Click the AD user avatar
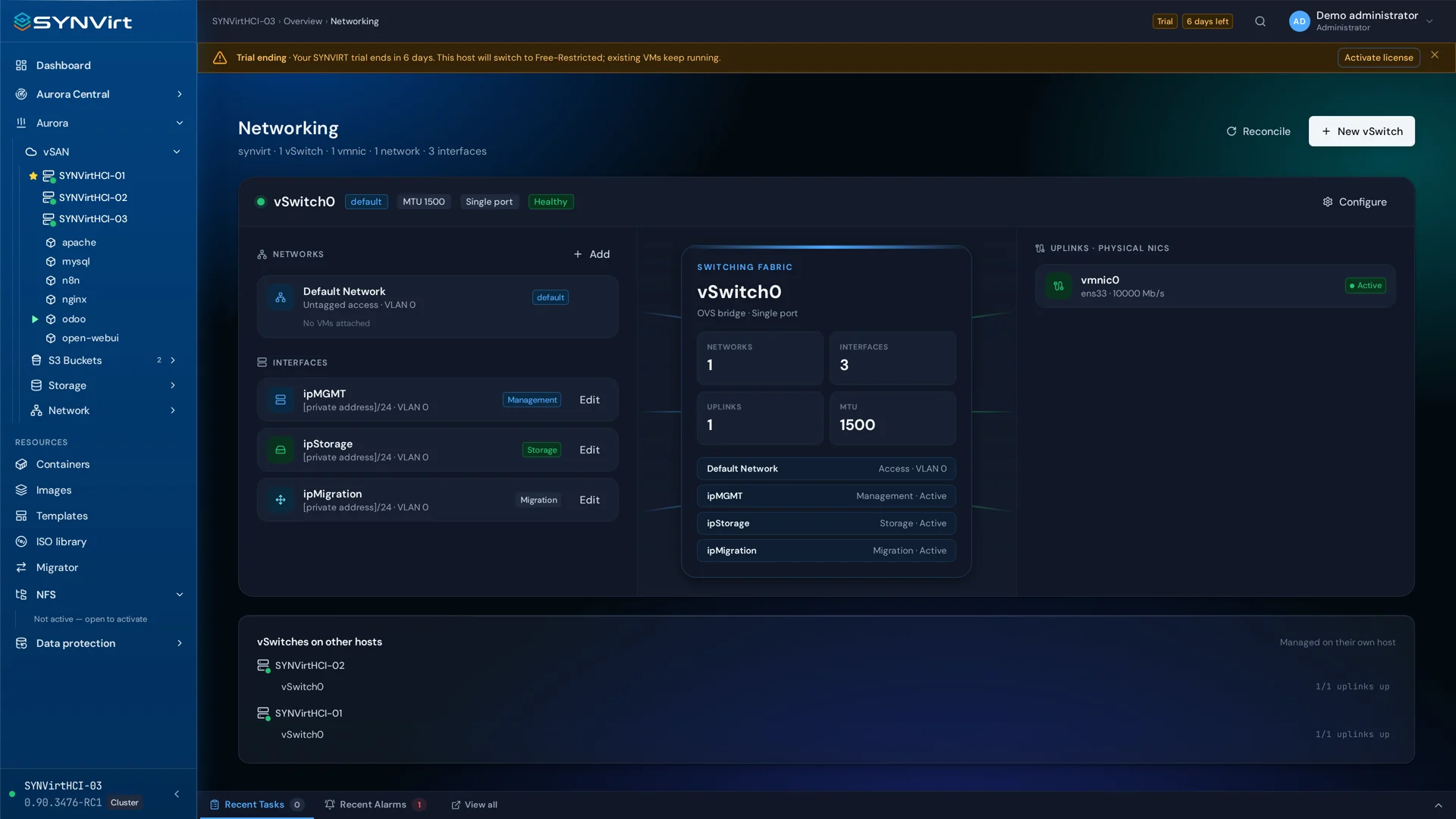 tap(1299, 21)
